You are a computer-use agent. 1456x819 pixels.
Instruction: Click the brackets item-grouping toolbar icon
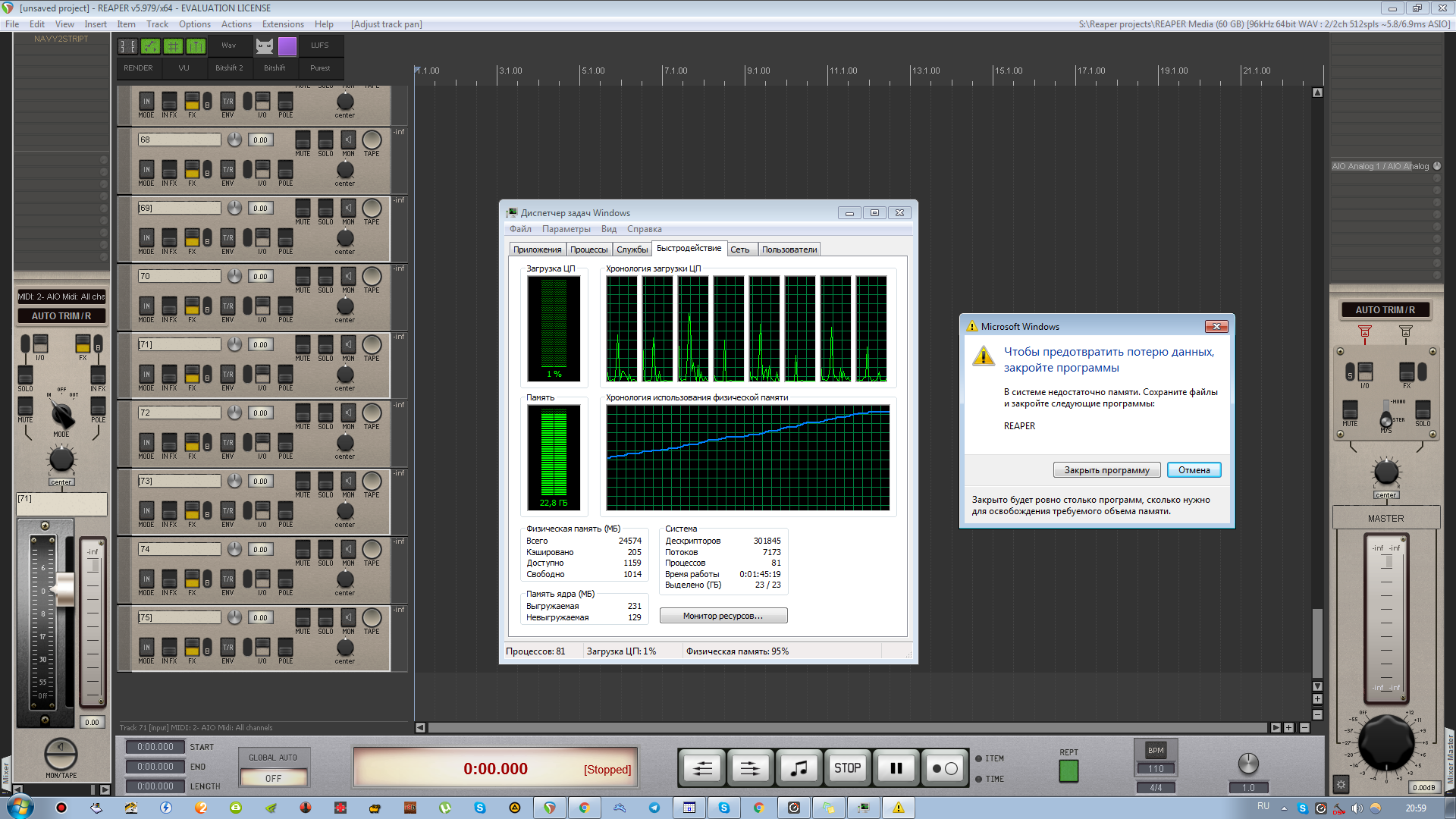tap(128, 46)
